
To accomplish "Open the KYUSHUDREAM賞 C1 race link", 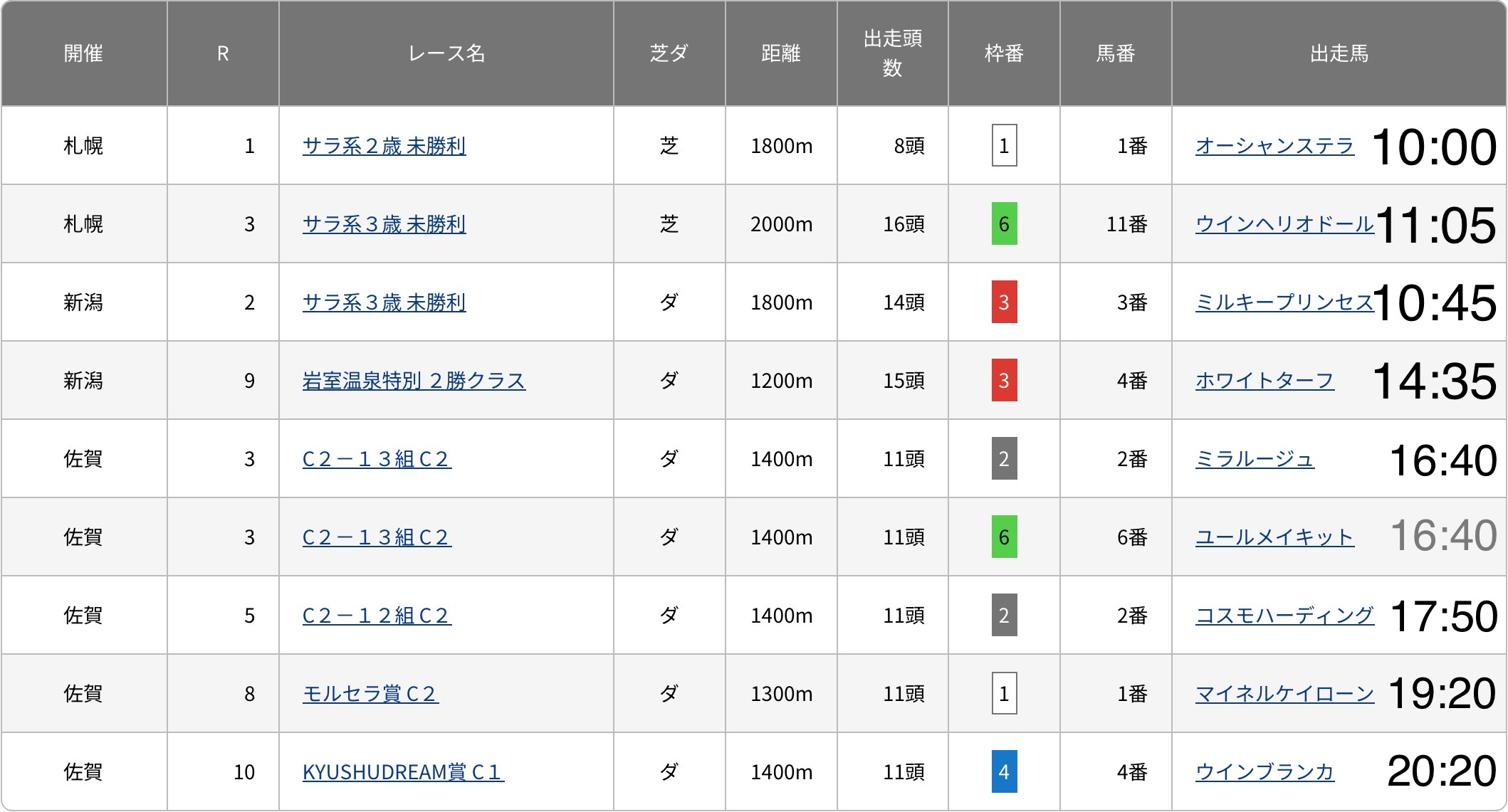I will point(403,772).
